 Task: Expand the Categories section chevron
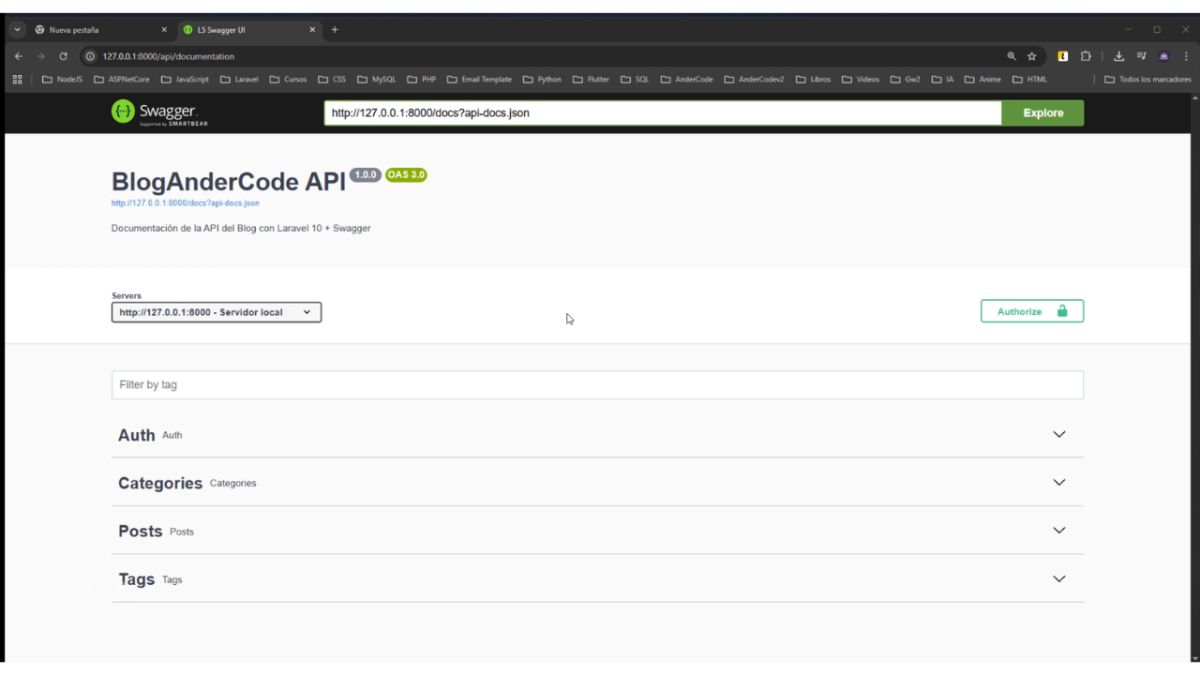[1059, 482]
